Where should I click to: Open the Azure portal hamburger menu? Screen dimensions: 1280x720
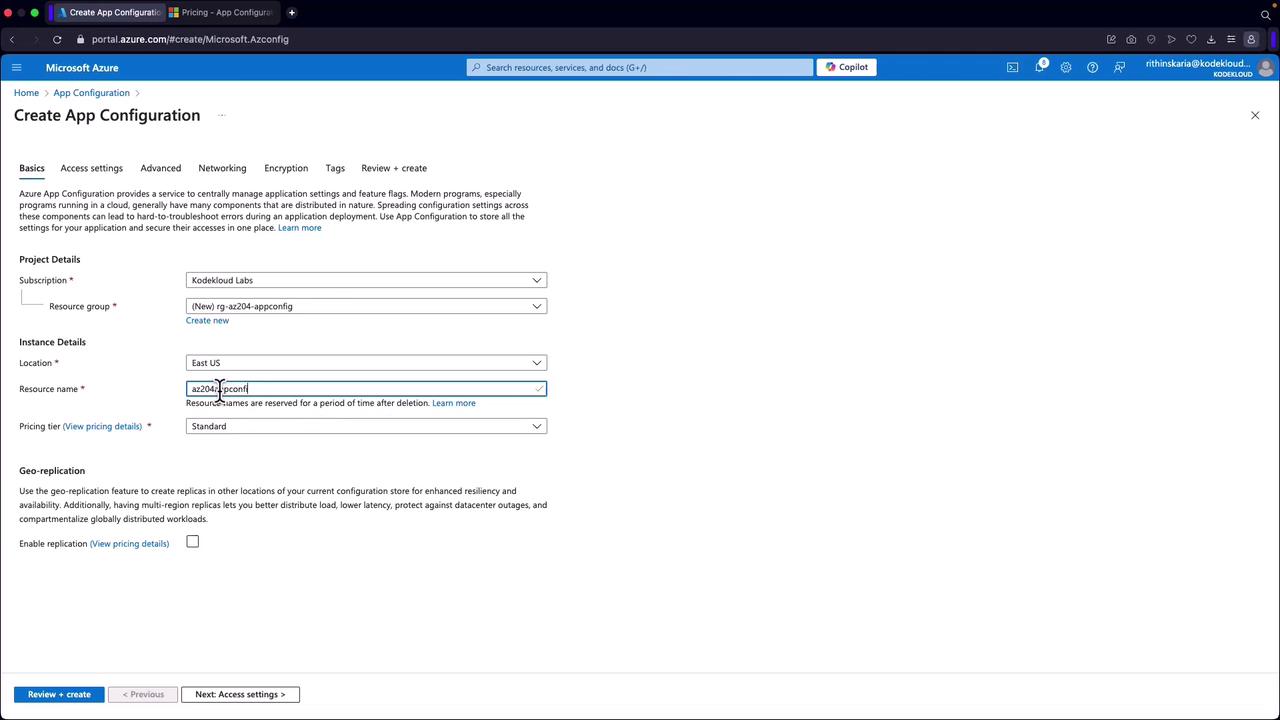point(16,67)
